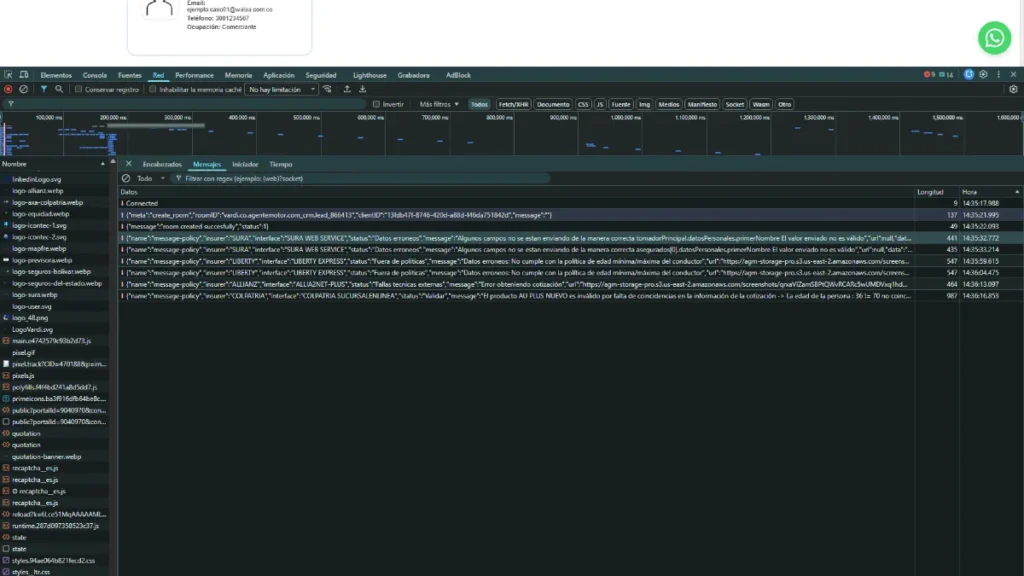Image resolution: width=1024 pixels, height=576 pixels.
Task: Select logo-allianz.webp in request list
Action: tap(38, 191)
